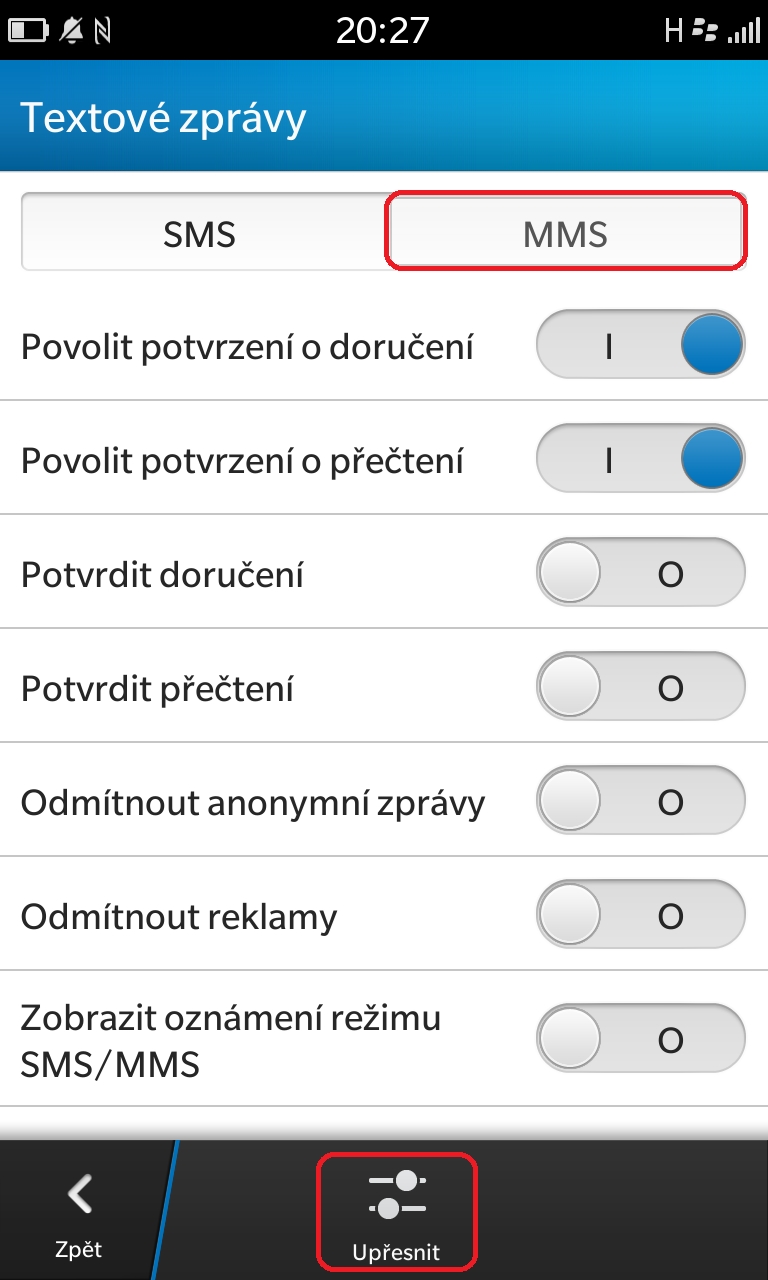Tap the Zpět back arrow icon
Viewport: 768px width, 1280px height.
click(79, 1194)
